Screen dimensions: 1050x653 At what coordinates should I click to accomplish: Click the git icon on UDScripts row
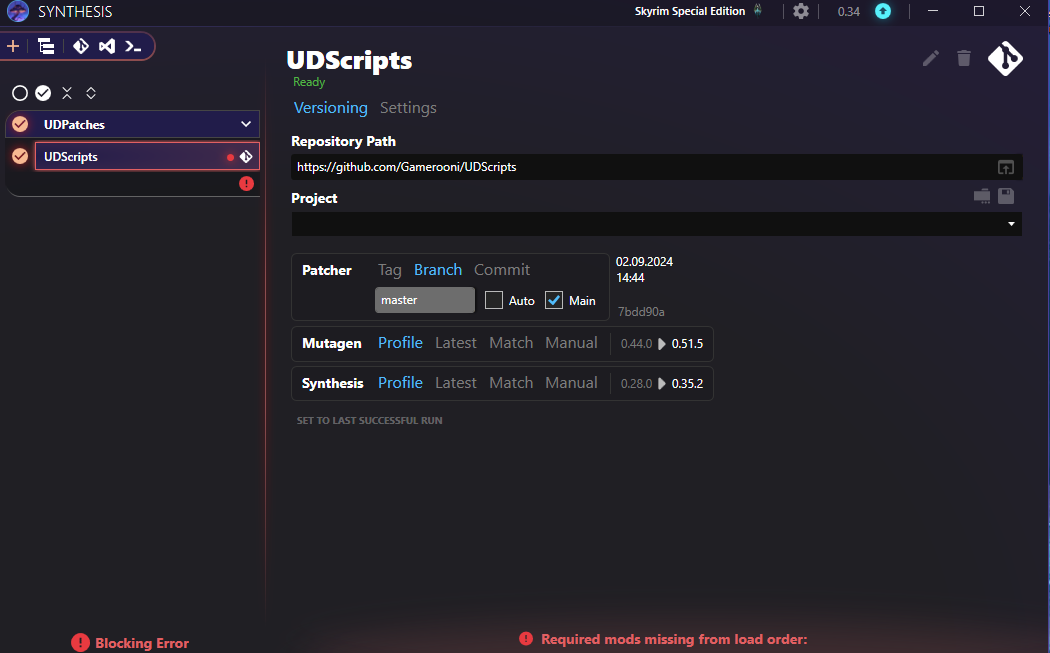(246, 157)
